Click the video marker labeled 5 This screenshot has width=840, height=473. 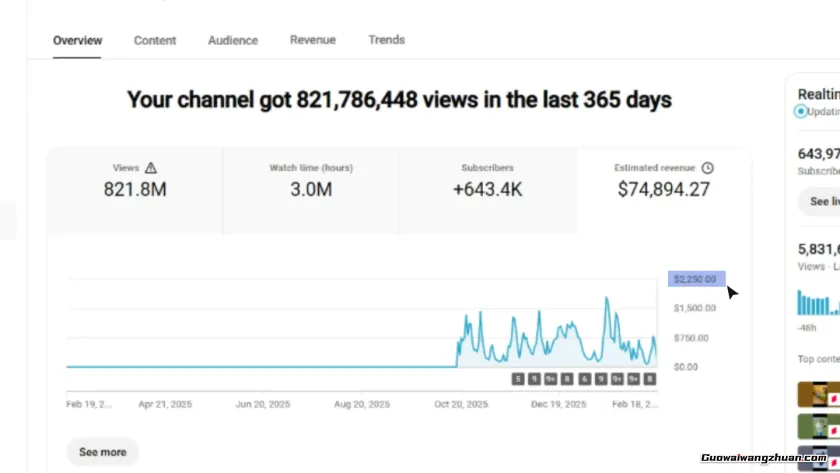[x=518, y=379]
